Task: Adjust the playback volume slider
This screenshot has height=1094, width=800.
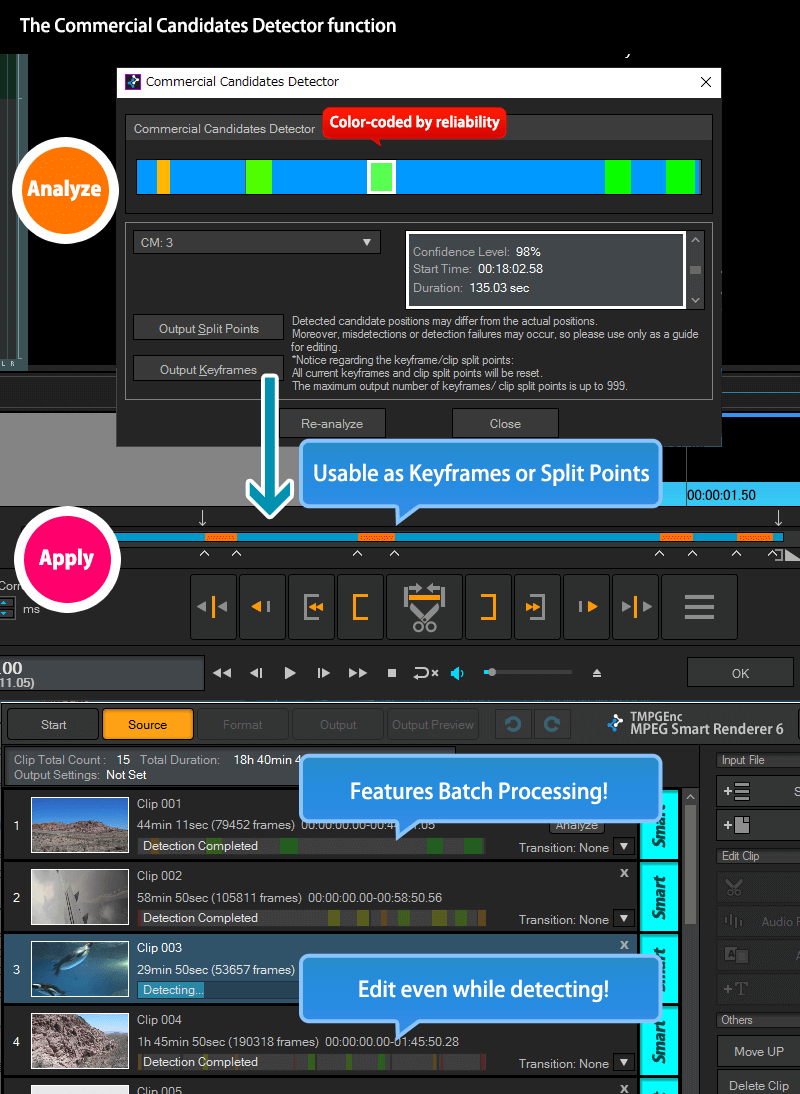Action: (528, 673)
